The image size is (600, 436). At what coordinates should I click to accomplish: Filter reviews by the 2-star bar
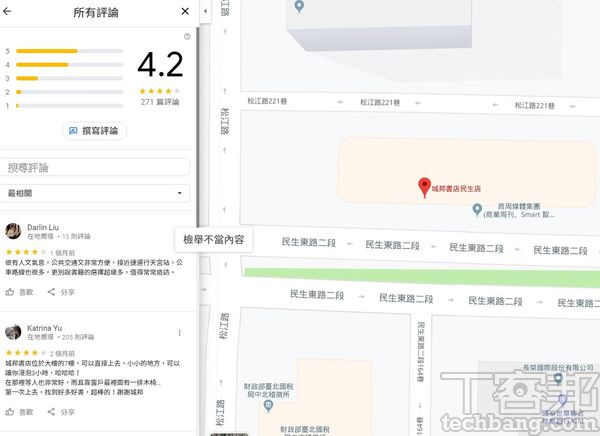[69, 92]
